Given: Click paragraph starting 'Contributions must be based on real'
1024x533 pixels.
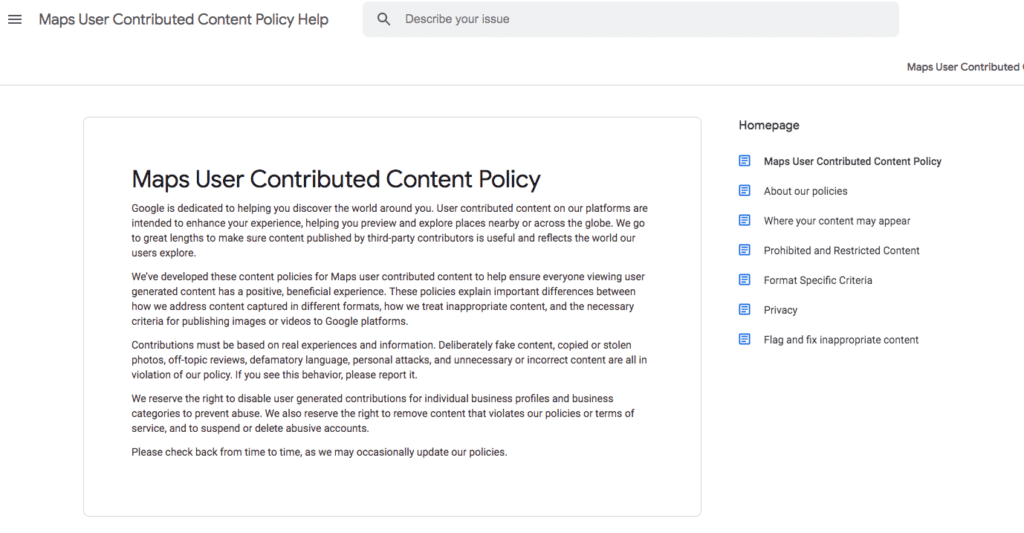Looking at the screenshot, I should click(389, 360).
